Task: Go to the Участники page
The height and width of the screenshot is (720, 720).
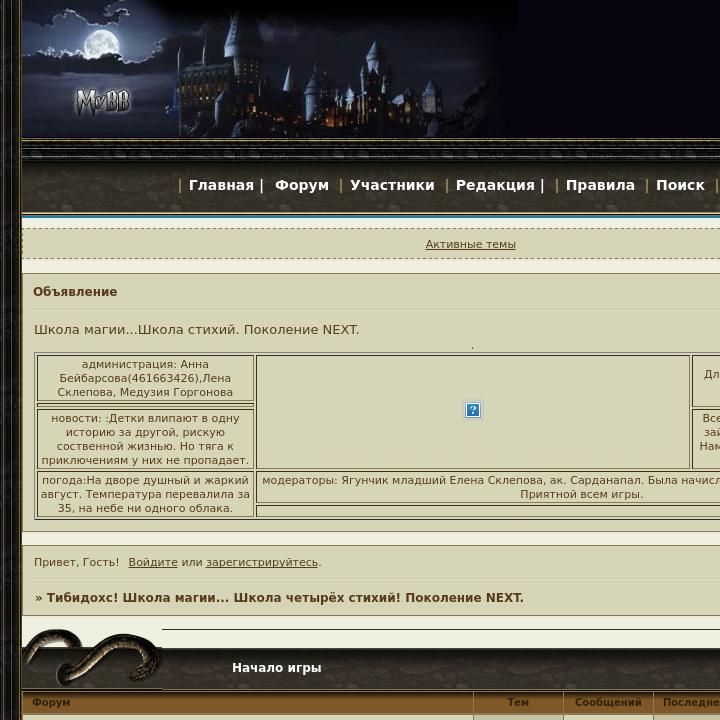Action: 392,185
